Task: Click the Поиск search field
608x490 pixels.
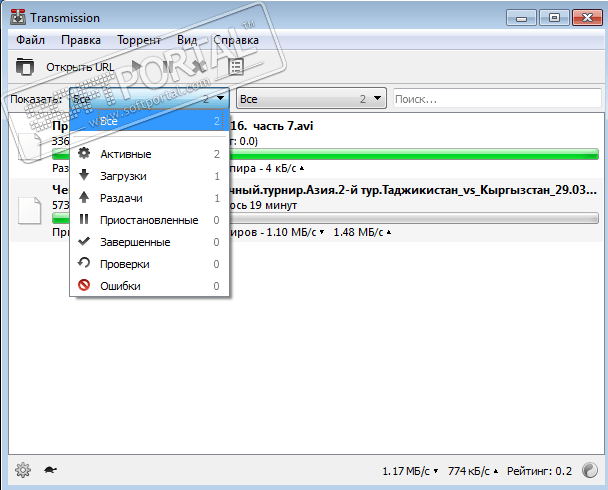Action: click(497, 98)
